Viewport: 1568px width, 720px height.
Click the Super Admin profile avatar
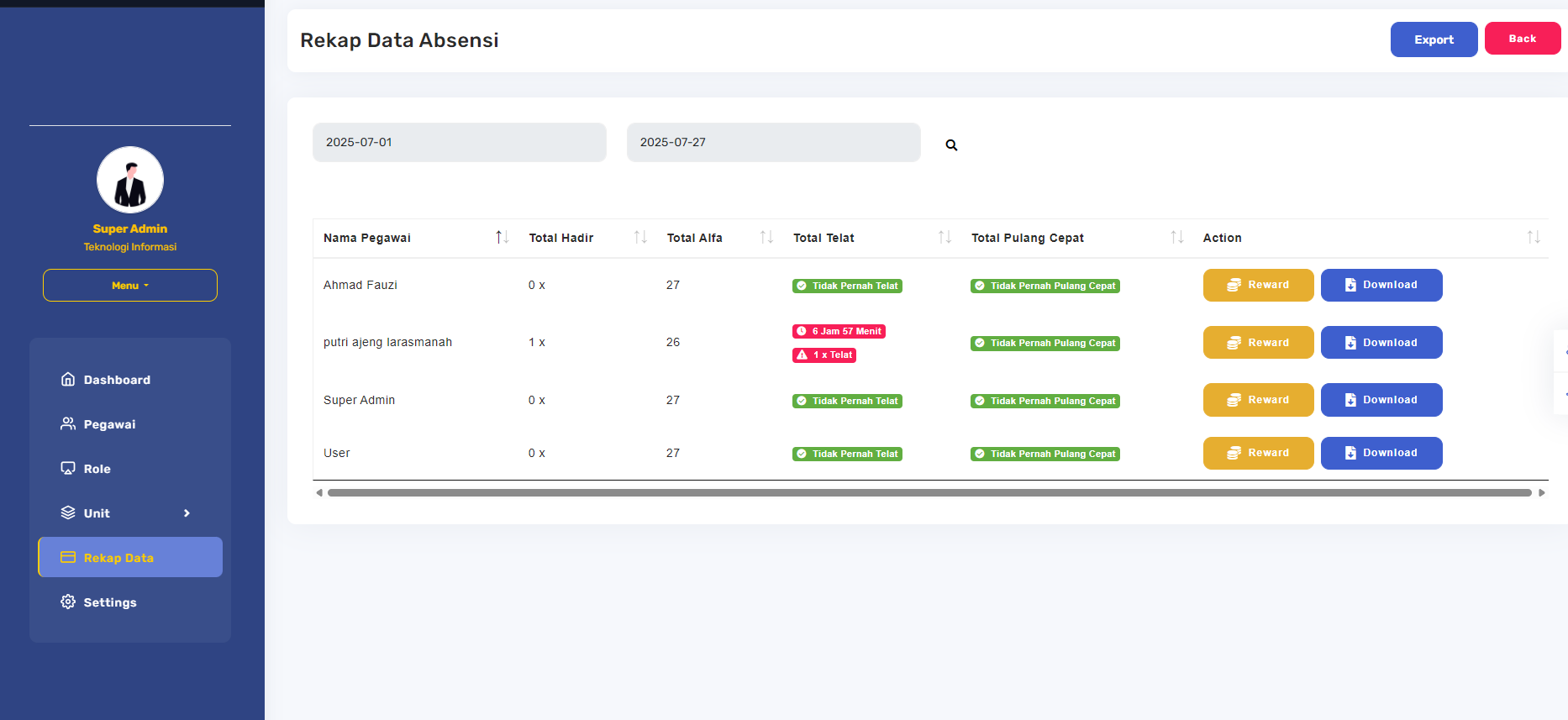[130, 180]
